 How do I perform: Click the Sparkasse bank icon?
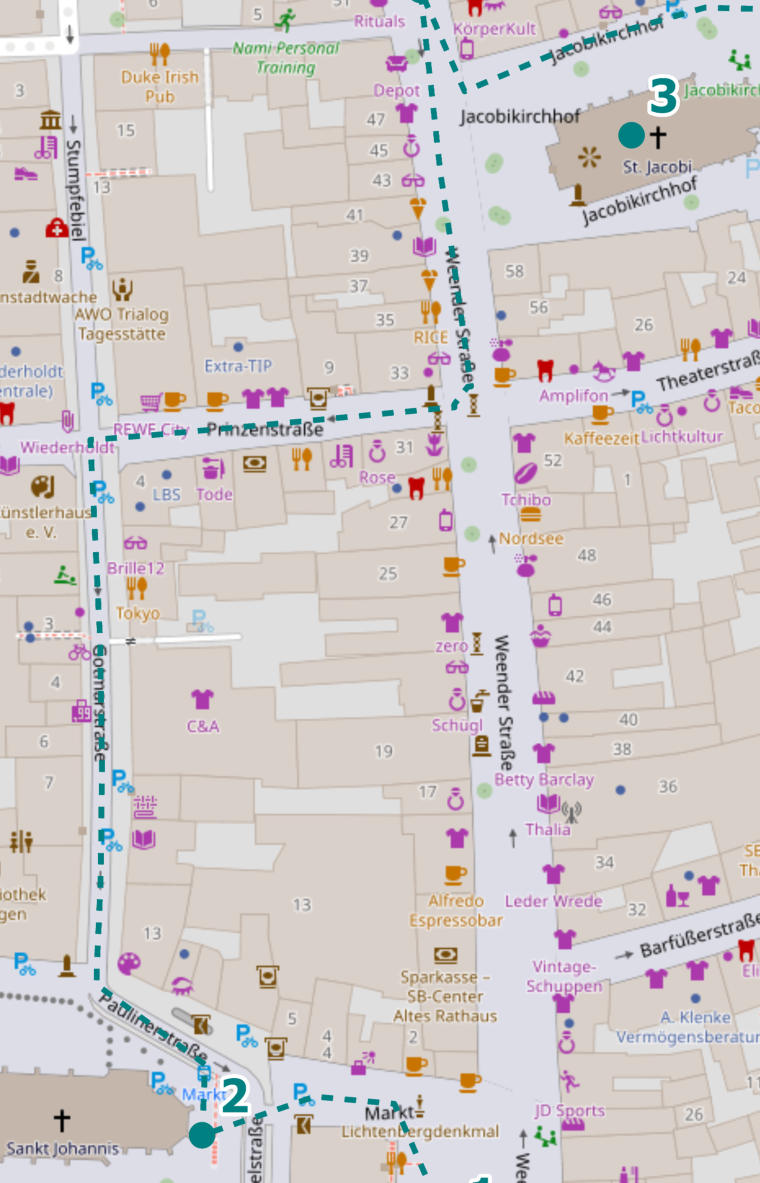click(445, 954)
